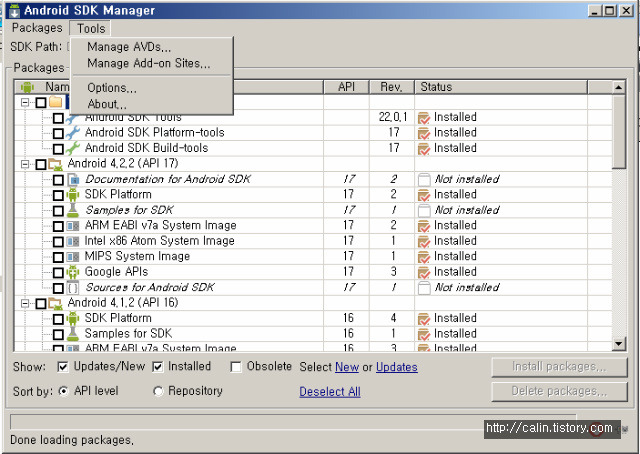Click the Google APIs icon

click(73, 272)
